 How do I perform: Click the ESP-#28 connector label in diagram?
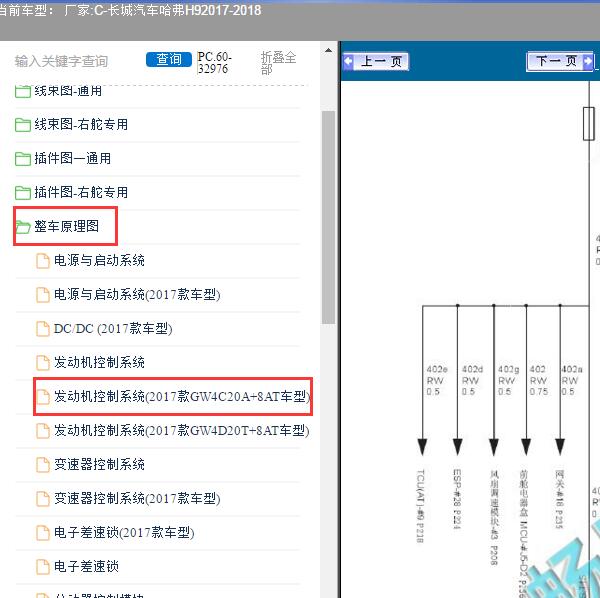(x=457, y=499)
